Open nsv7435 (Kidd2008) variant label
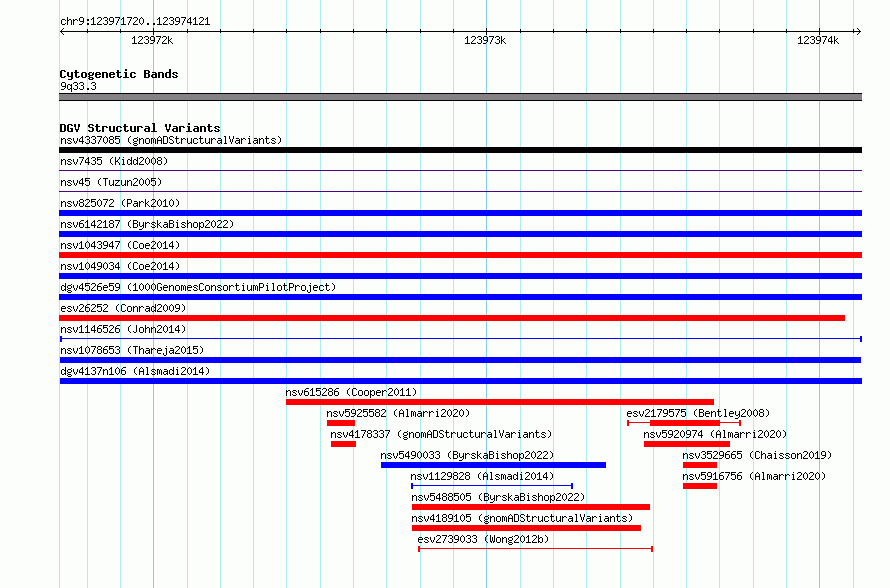The width and height of the screenshot is (890, 588). [114, 161]
